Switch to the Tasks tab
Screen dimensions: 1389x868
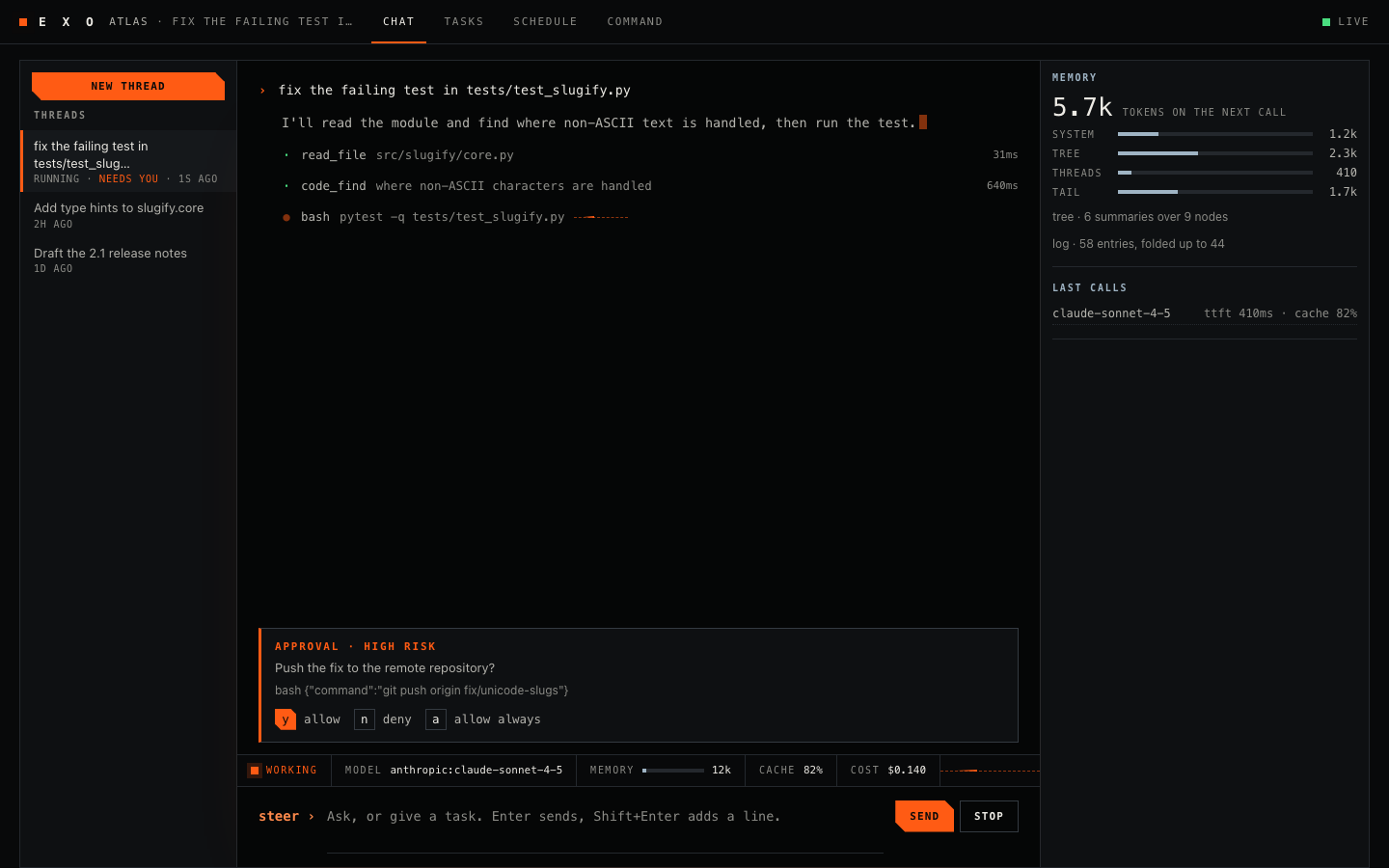pos(464,21)
